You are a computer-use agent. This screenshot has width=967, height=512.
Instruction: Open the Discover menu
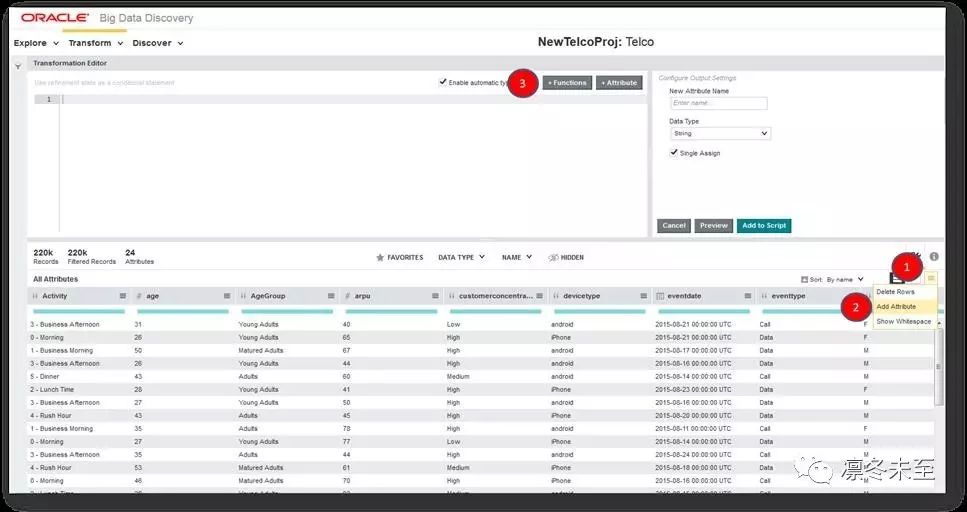[x=158, y=43]
